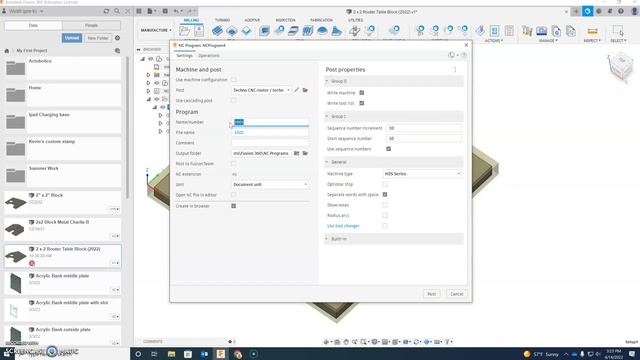Screen dimensions: 640x360
Task: Open the Help question mark icon
Action: point(621,11)
